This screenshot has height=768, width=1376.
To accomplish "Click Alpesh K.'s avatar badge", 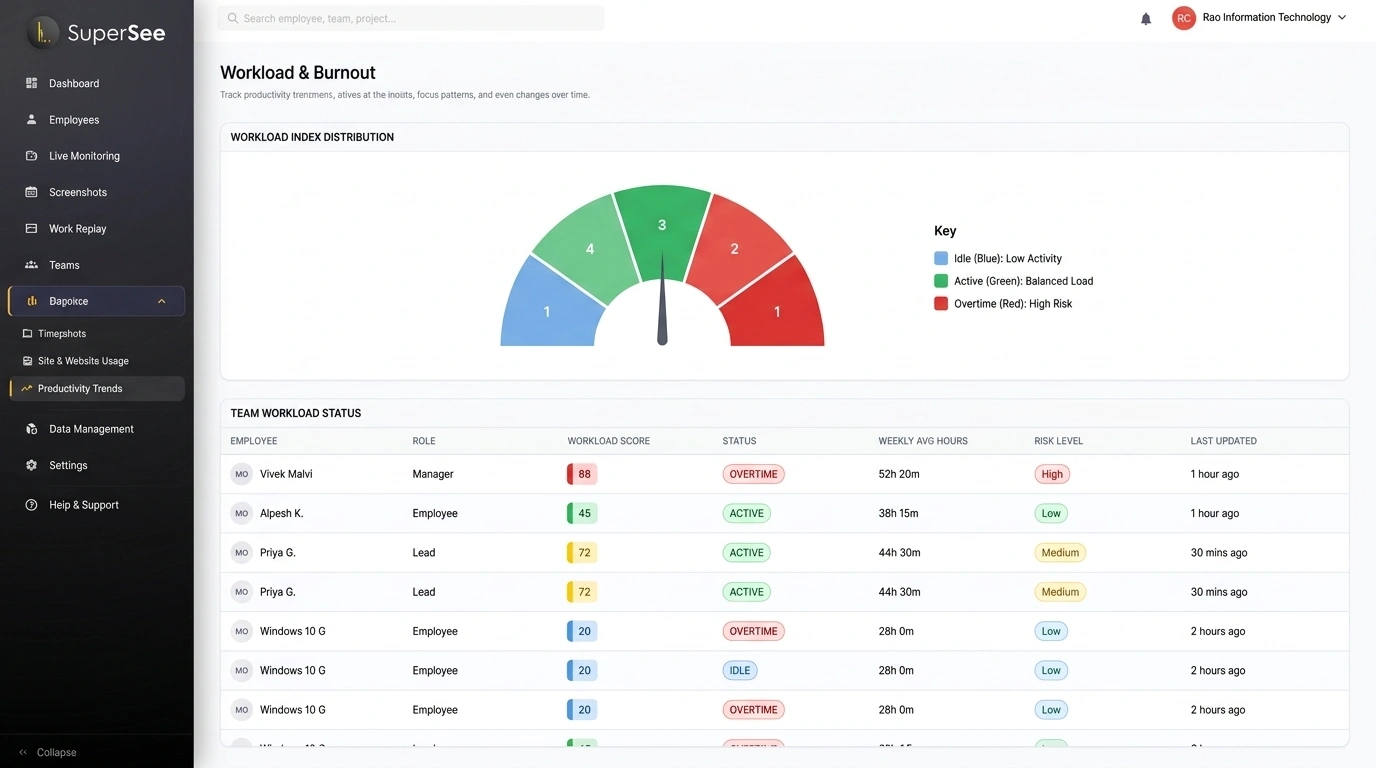I will 241,513.
